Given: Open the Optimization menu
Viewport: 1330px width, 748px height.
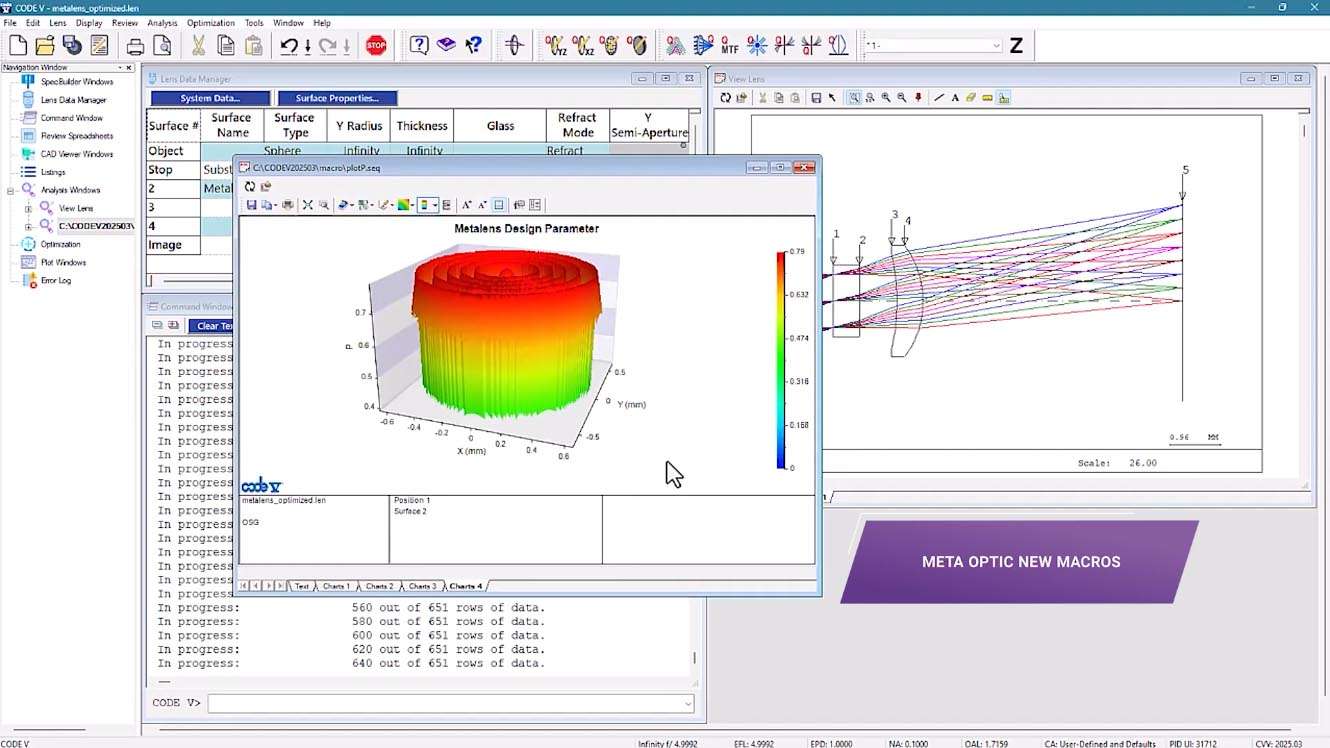Looking at the screenshot, I should (x=210, y=22).
